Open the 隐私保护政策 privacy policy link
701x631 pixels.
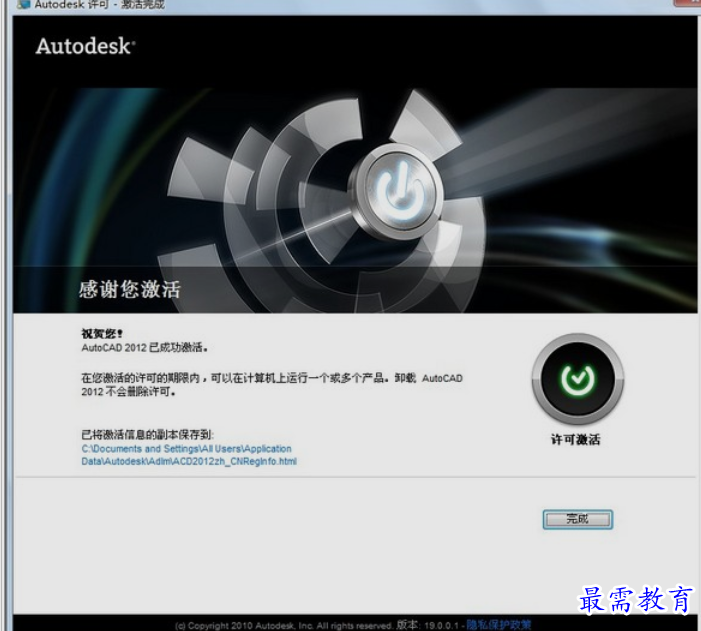click(498, 625)
